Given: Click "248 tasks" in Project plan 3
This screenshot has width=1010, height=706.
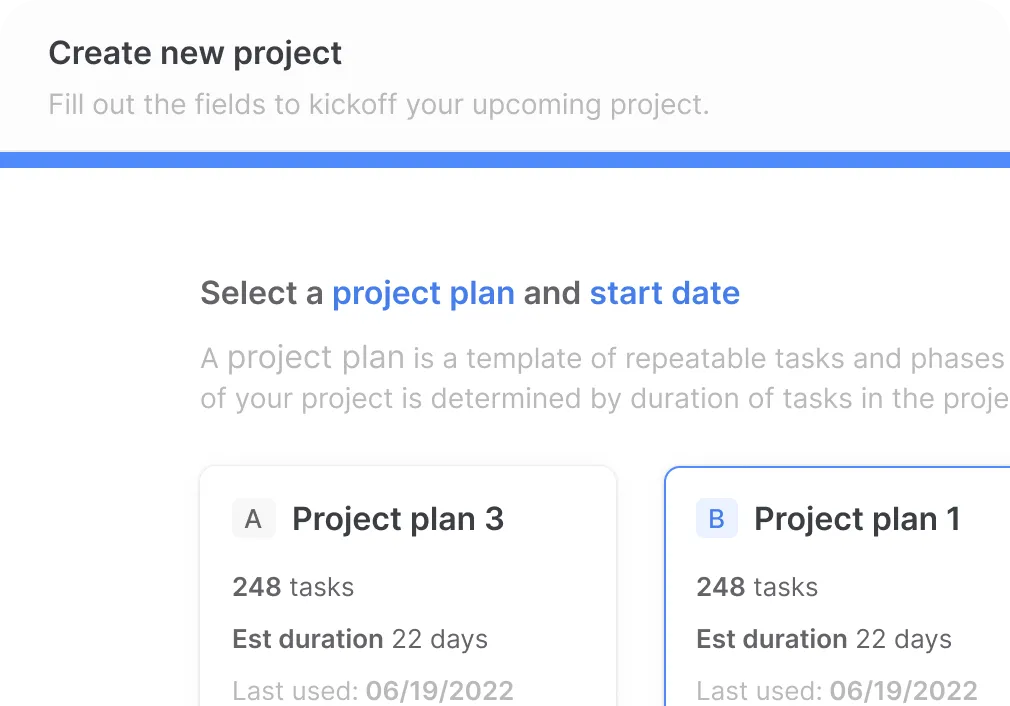Looking at the screenshot, I should [x=293, y=587].
